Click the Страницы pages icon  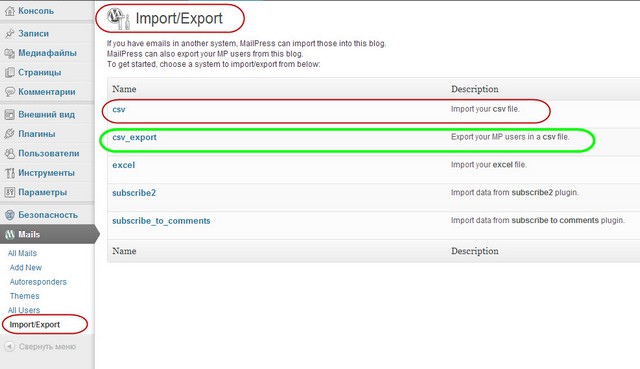tap(9, 73)
